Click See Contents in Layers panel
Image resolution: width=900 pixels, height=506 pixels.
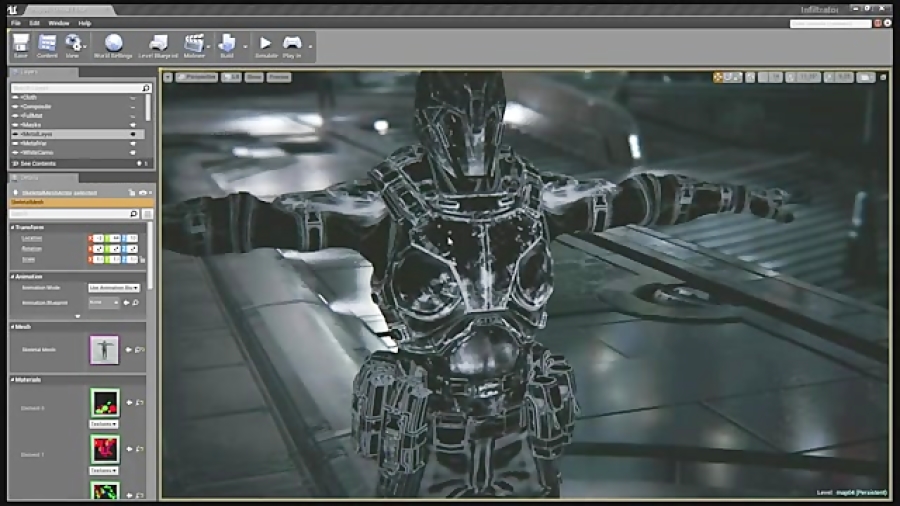click(x=37, y=163)
